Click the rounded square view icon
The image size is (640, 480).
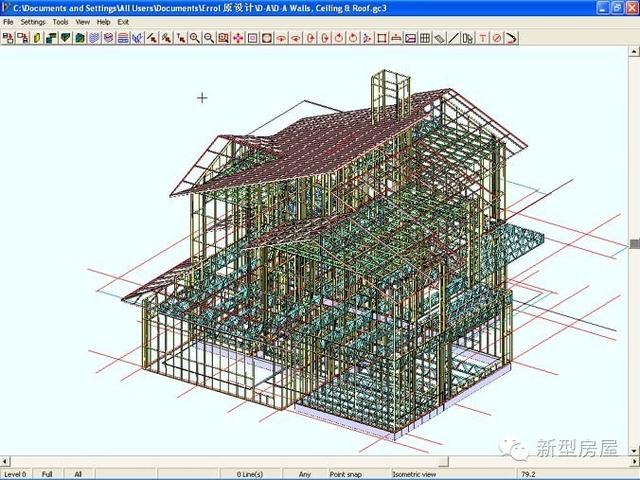tap(267, 38)
